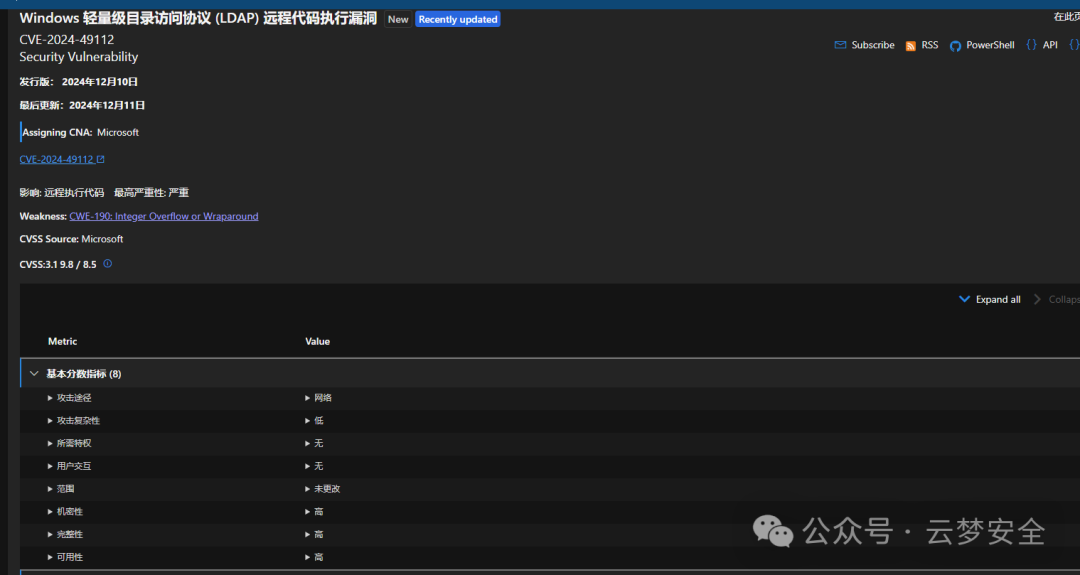The image size is (1080, 575).
Task: Click the 最后更新 2024年12月11日 date text
Action: [x=82, y=105]
